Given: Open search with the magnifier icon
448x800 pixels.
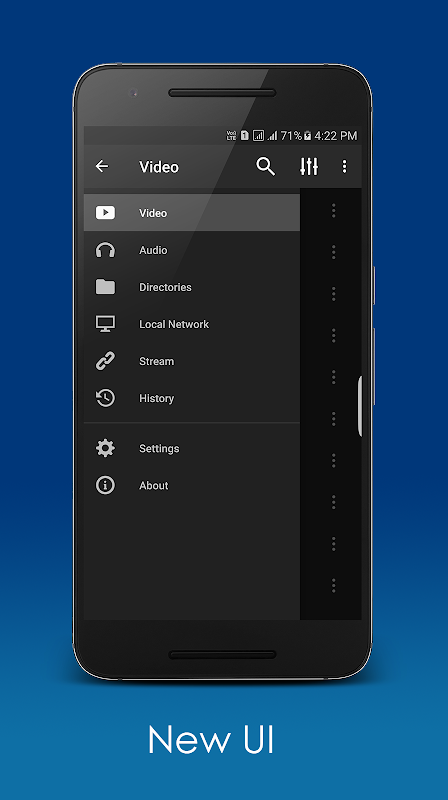Looking at the screenshot, I should pyautogui.click(x=265, y=166).
